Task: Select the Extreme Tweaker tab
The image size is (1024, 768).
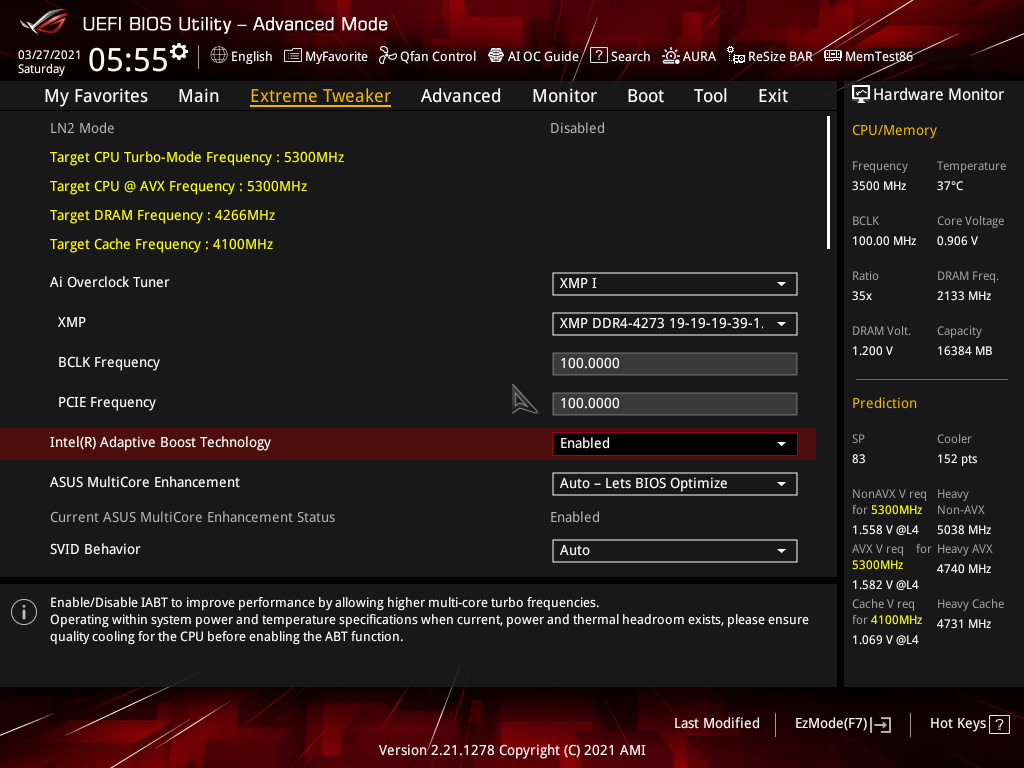Action: pyautogui.click(x=321, y=96)
